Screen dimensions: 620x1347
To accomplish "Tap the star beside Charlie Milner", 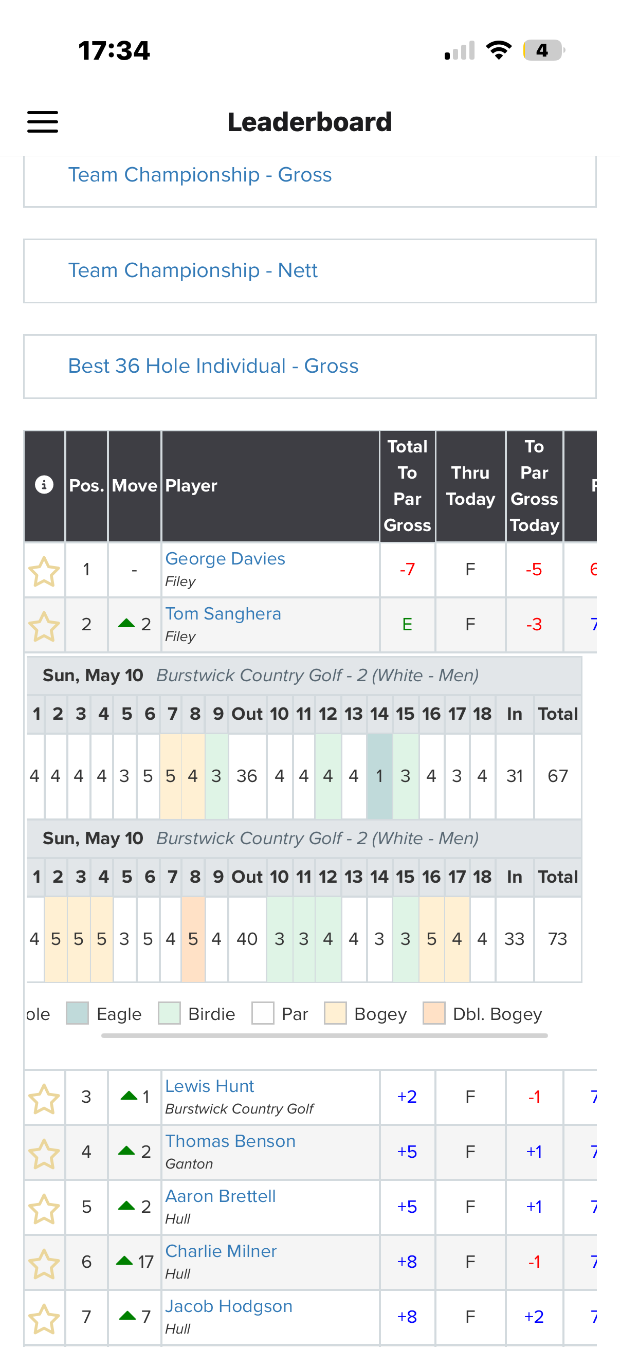I will coord(44,1265).
